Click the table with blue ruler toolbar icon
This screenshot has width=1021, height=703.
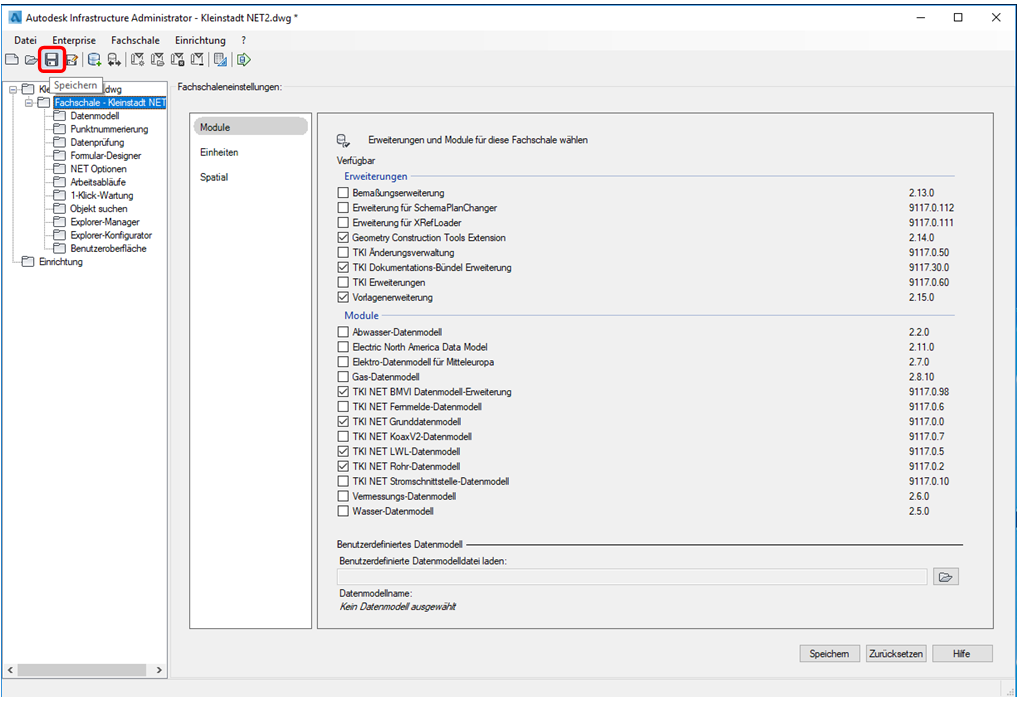(221, 60)
